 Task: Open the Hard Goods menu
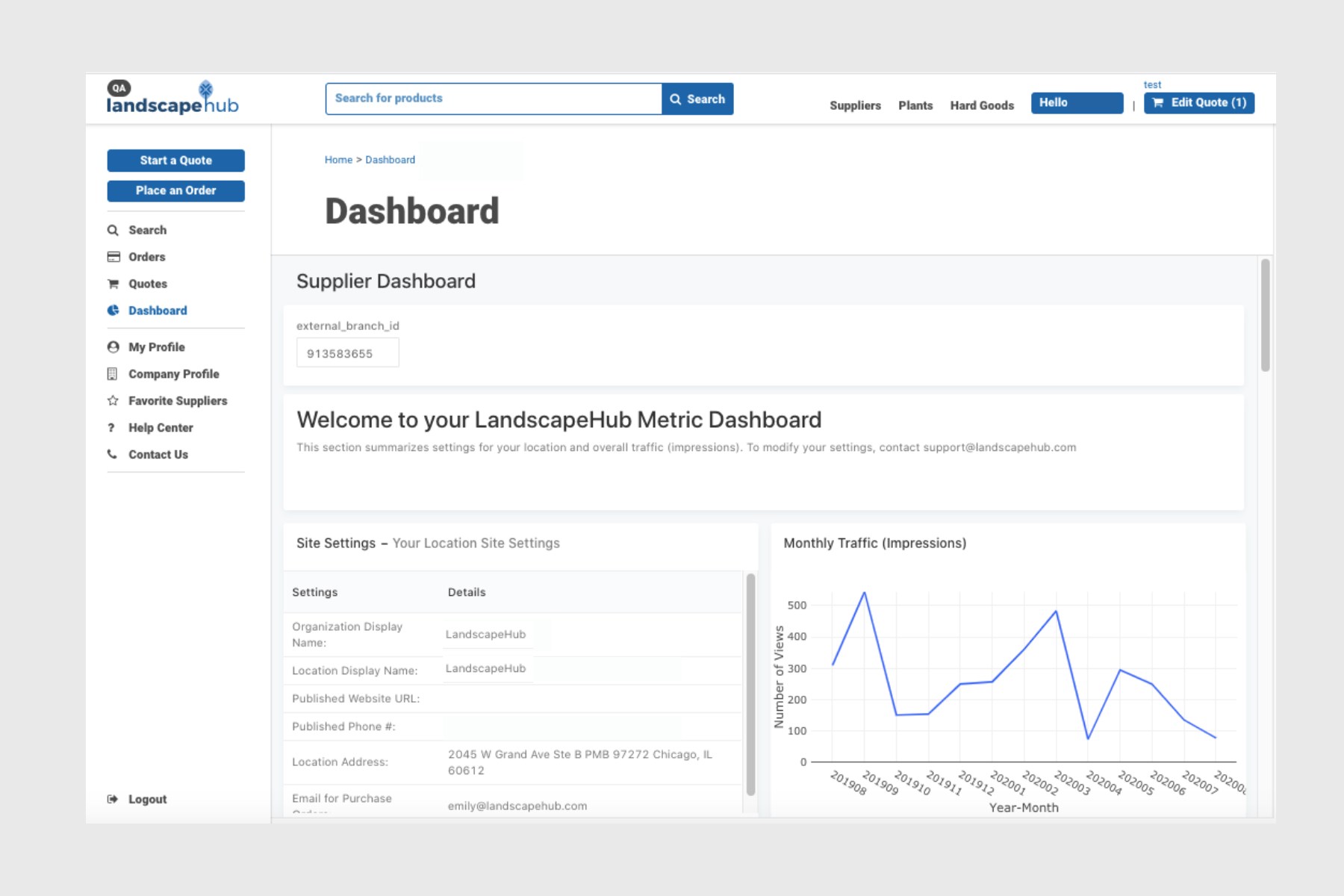982,105
